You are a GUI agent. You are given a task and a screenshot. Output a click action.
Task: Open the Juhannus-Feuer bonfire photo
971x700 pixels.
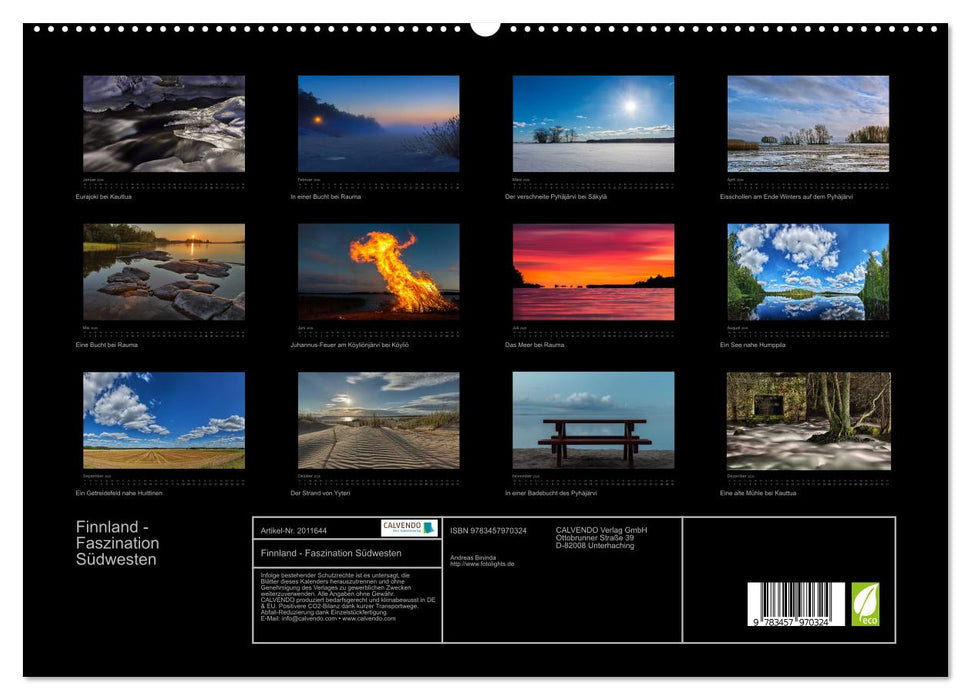[379, 272]
